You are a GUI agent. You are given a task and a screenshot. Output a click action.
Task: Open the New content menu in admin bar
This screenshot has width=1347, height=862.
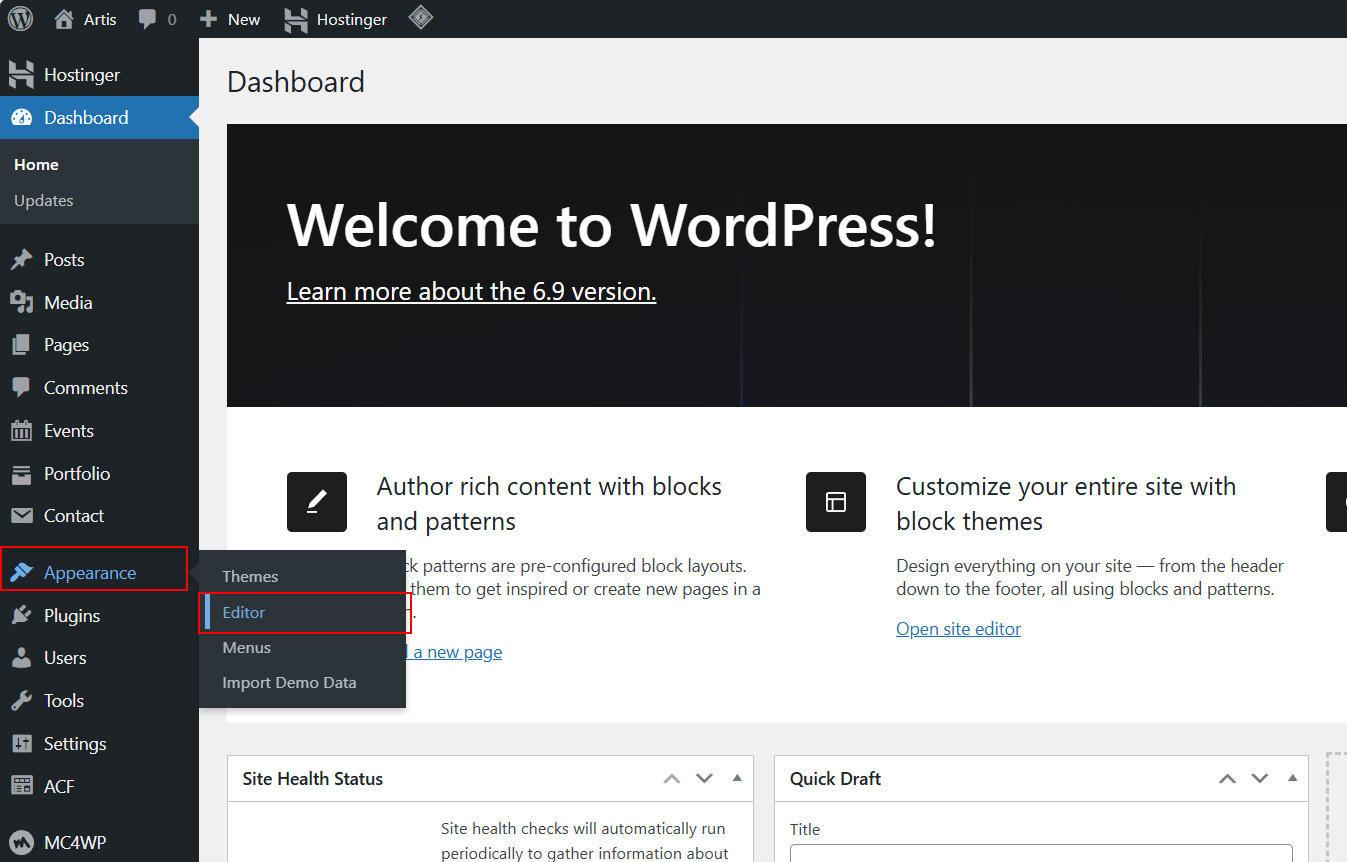point(231,19)
